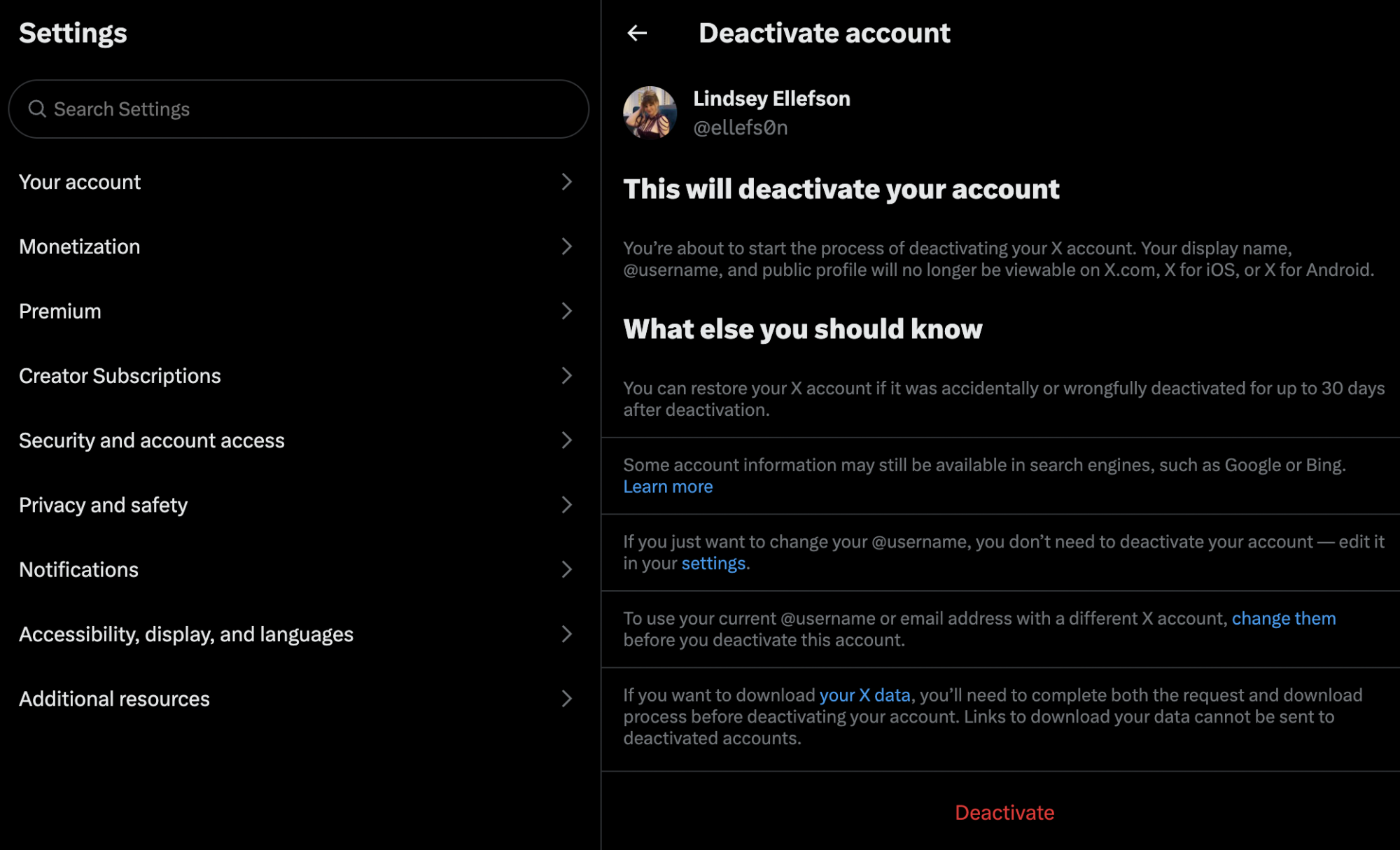
Task: Click the @ellefs0n username handle
Action: point(741,127)
